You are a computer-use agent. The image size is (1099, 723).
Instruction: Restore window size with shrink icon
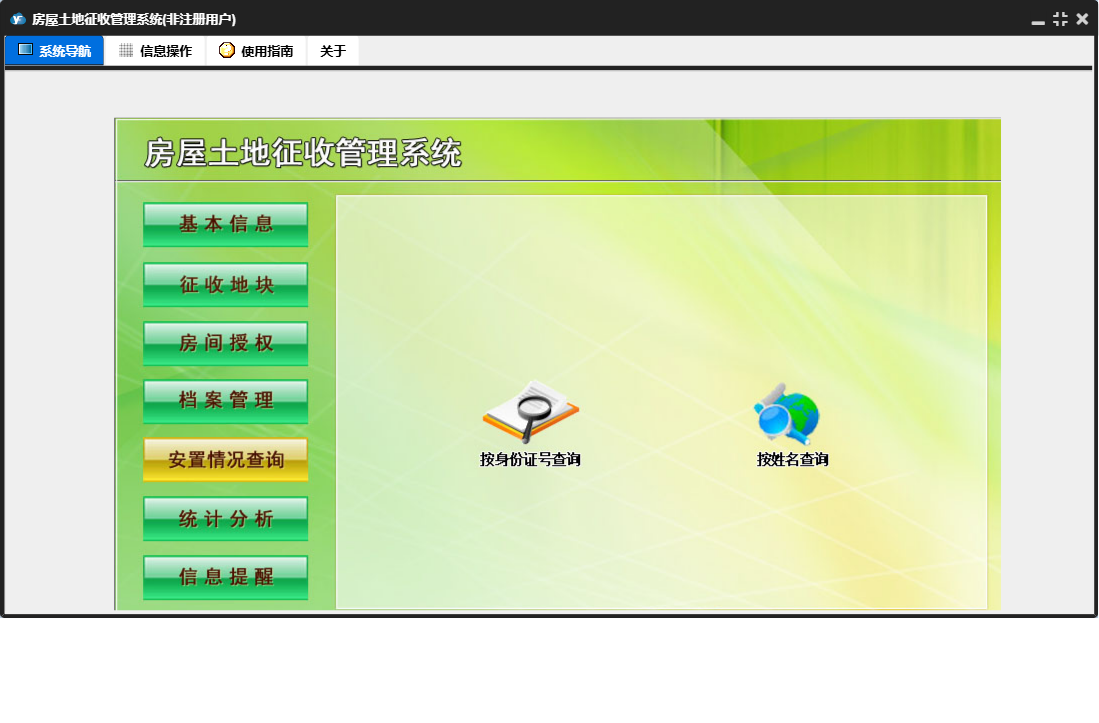(x=1060, y=19)
